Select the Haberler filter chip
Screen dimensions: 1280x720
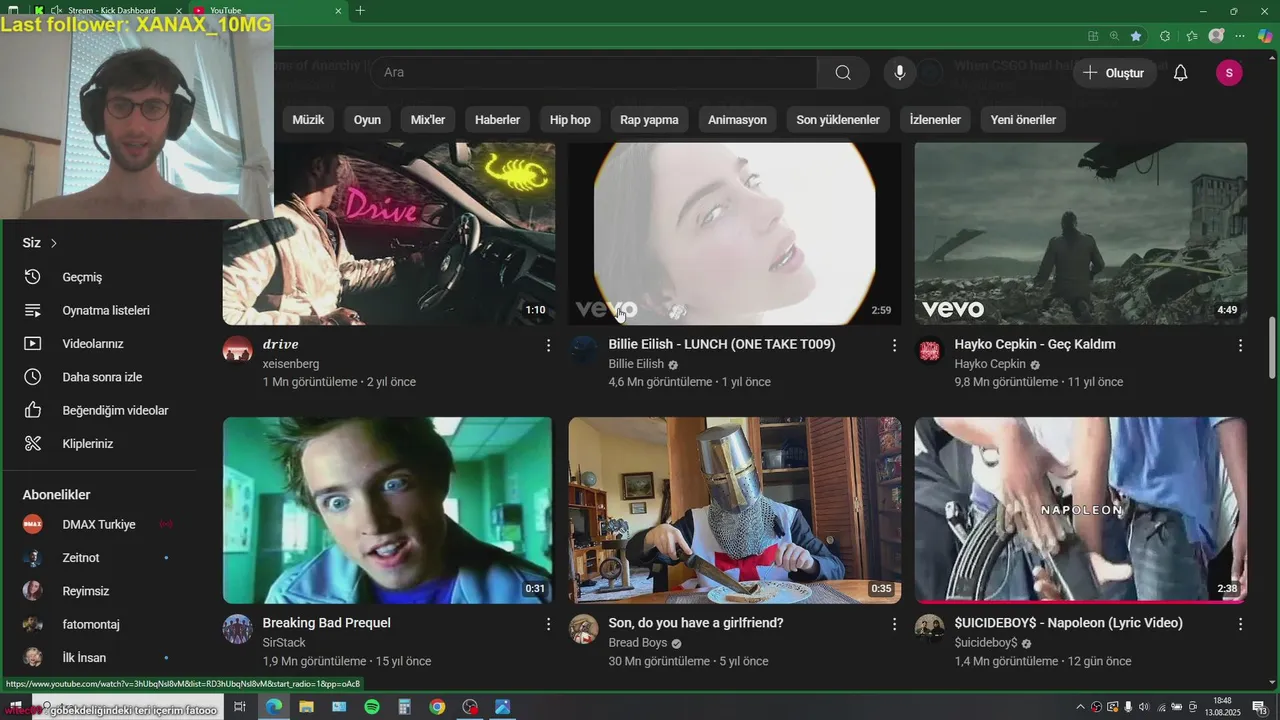pos(497,120)
